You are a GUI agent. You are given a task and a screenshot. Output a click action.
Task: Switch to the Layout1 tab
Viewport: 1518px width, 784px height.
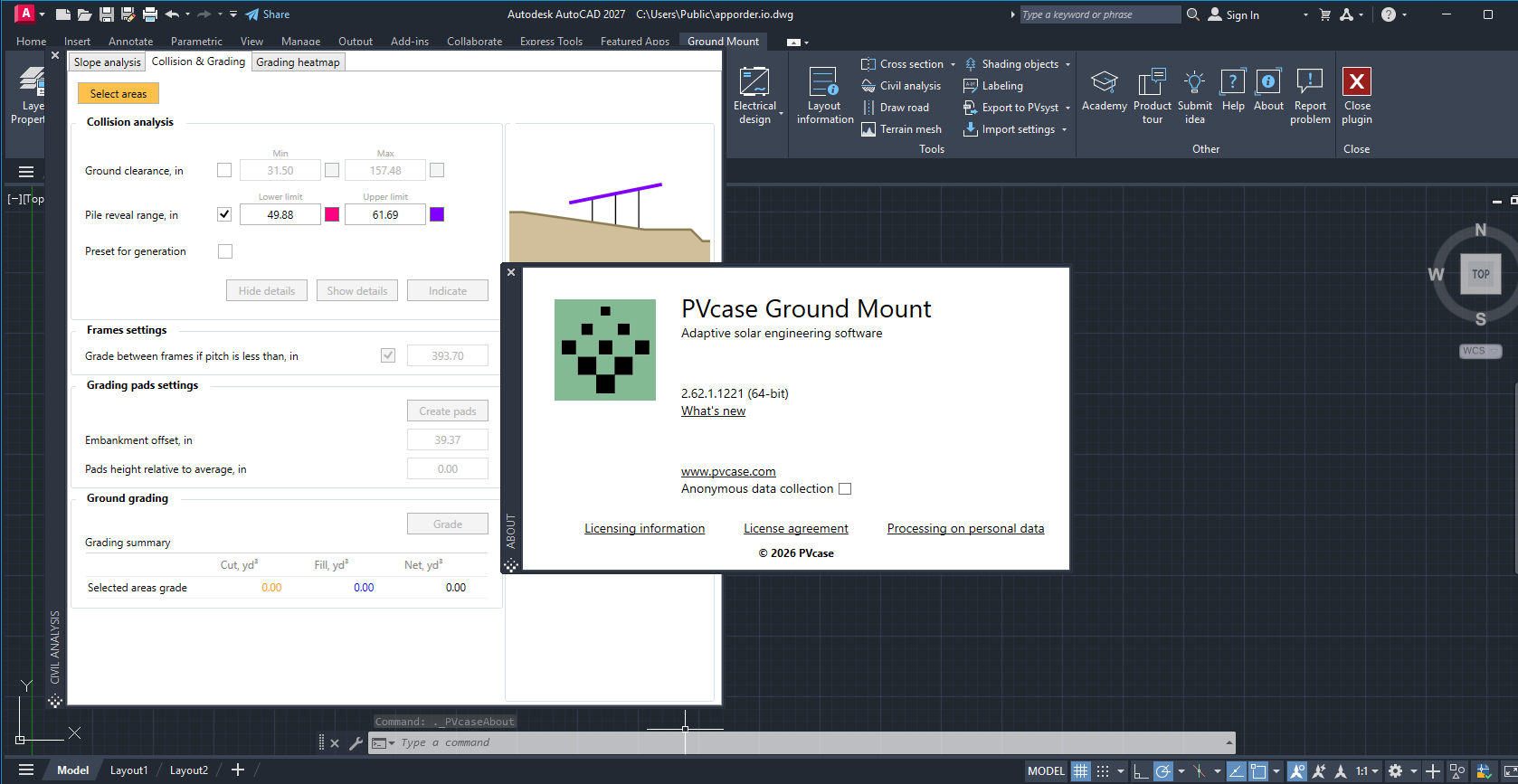128,770
